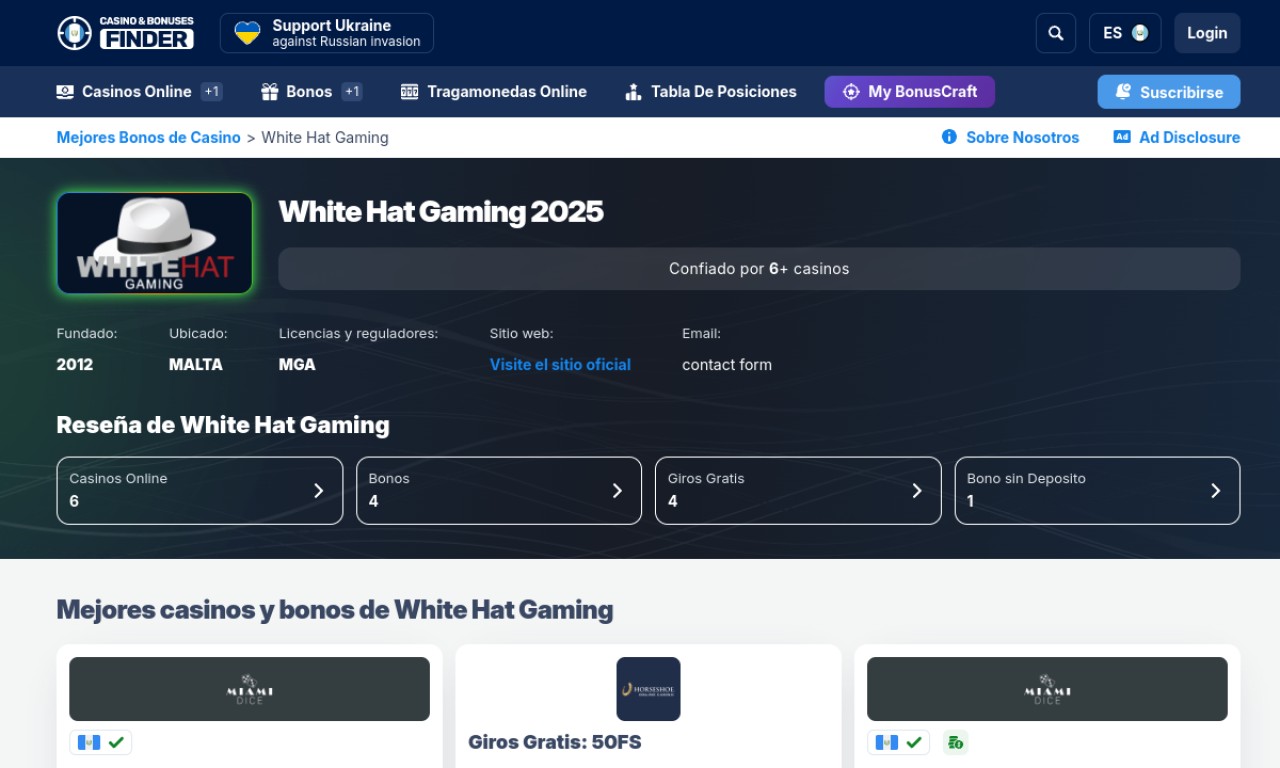
Task: Click the MALTA location value
Action: click(x=196, y=365)
